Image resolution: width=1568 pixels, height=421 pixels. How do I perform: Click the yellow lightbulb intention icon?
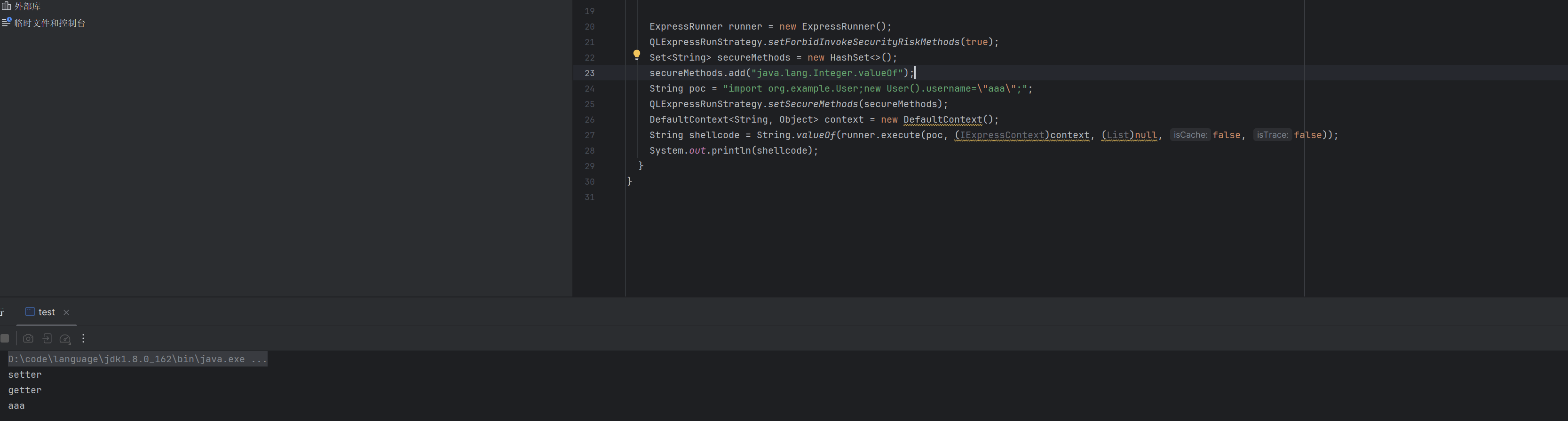tap(637, 55)
